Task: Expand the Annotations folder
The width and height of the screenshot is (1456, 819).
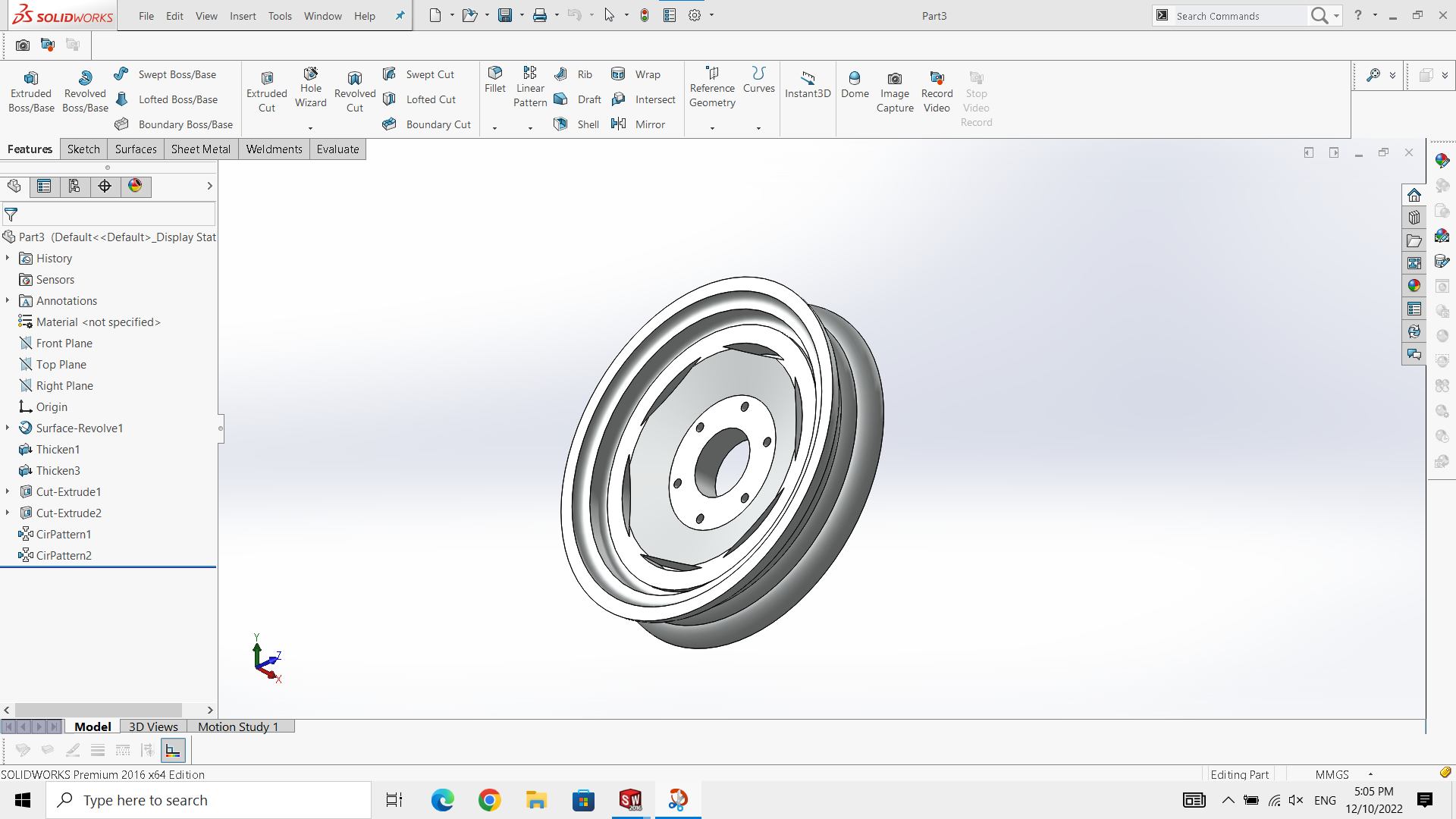Action: [8, 300]
